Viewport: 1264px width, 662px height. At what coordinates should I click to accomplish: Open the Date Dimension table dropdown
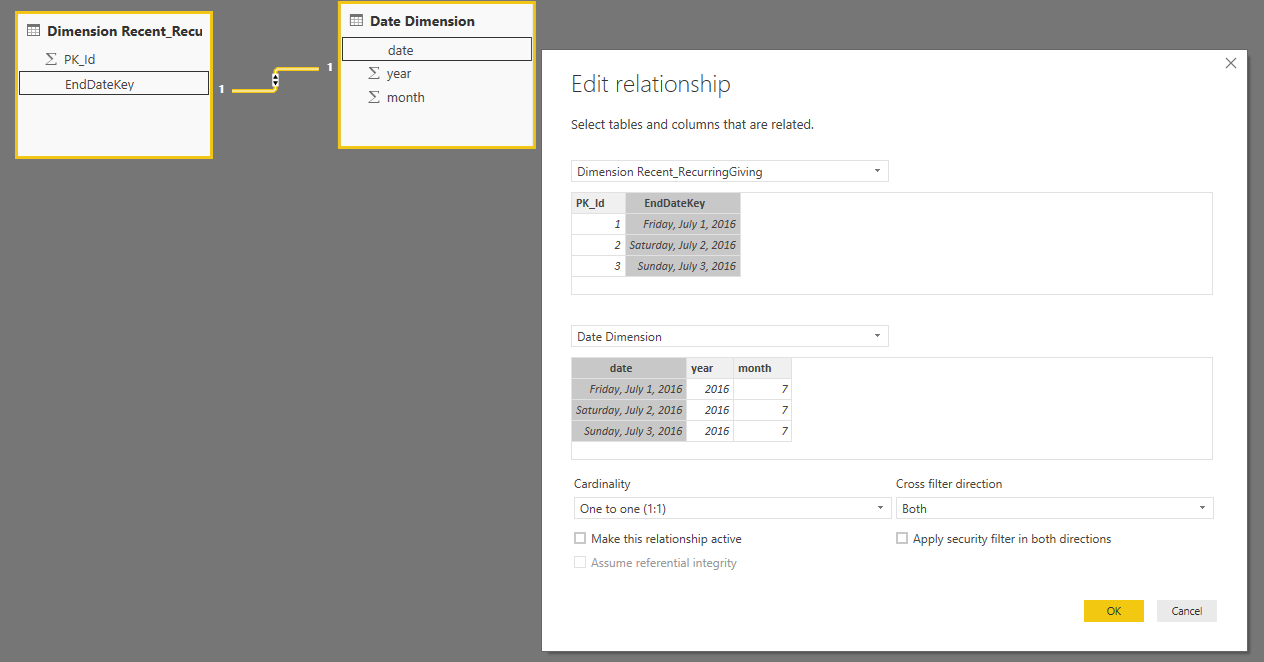pyautogui.click(x=730, y=336)
